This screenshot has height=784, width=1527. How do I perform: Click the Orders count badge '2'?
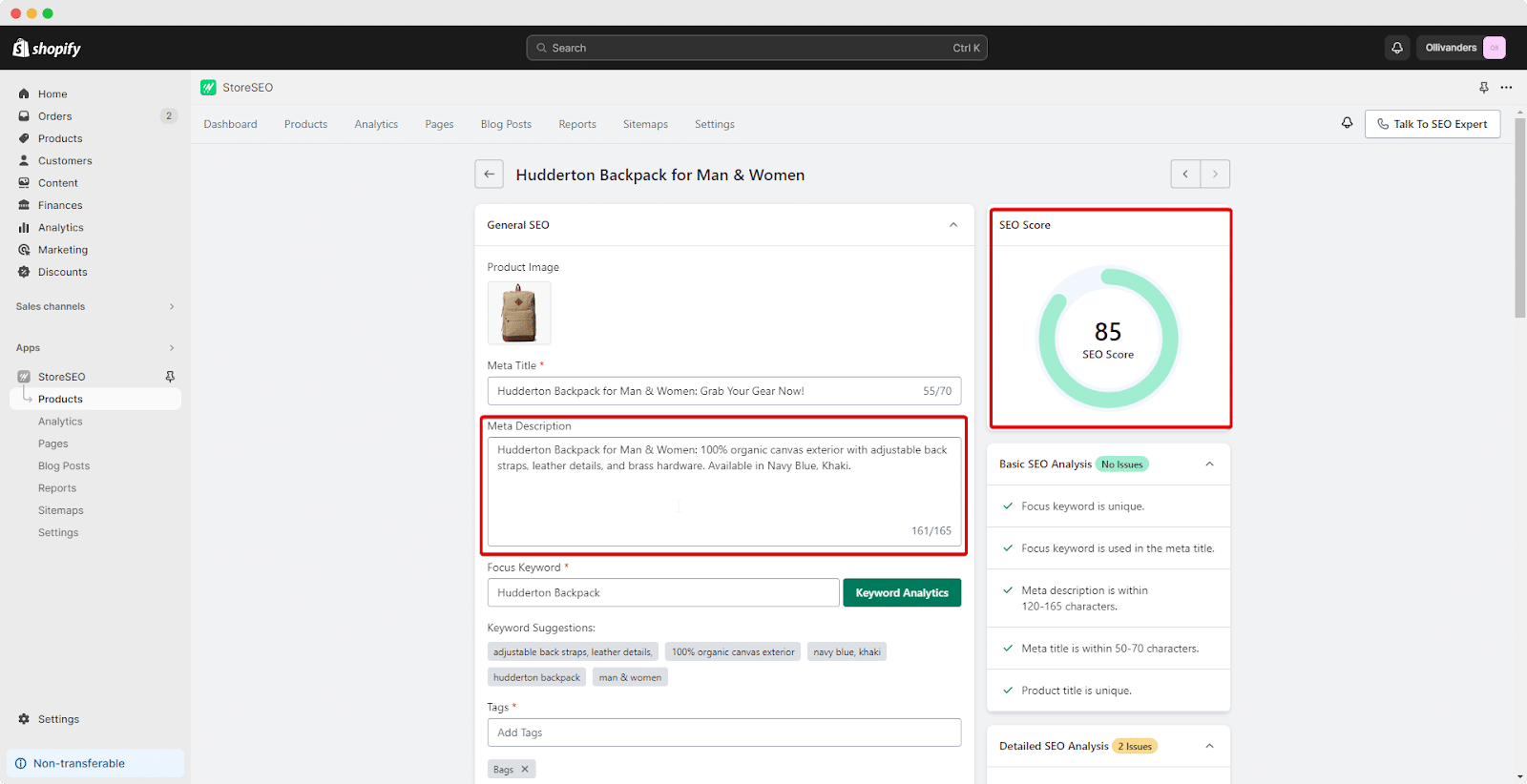169,116
